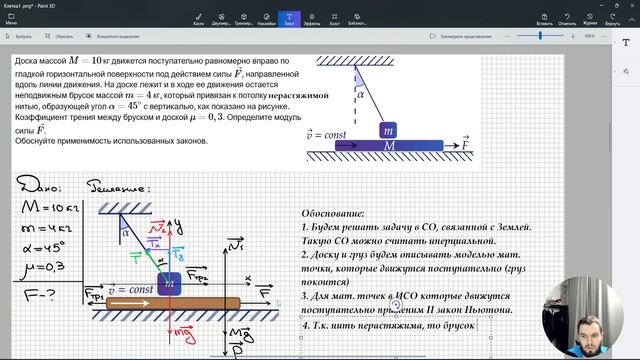Click the Вставить paste button
Image resolution: width=640 pixels, height=360 pixels.
click(x=544, y=19)
